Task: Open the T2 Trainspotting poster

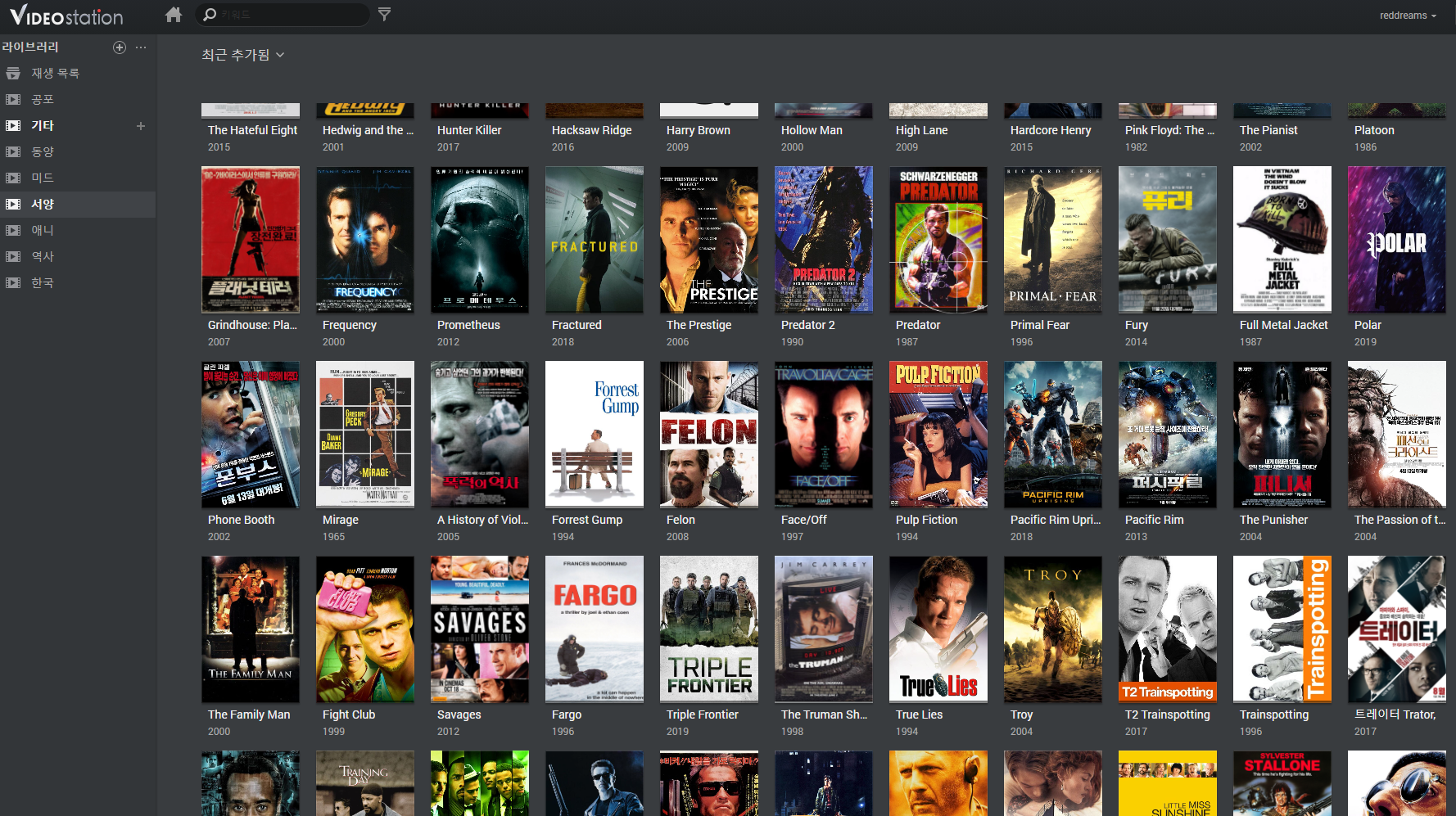Action: tap(1168, 629)
